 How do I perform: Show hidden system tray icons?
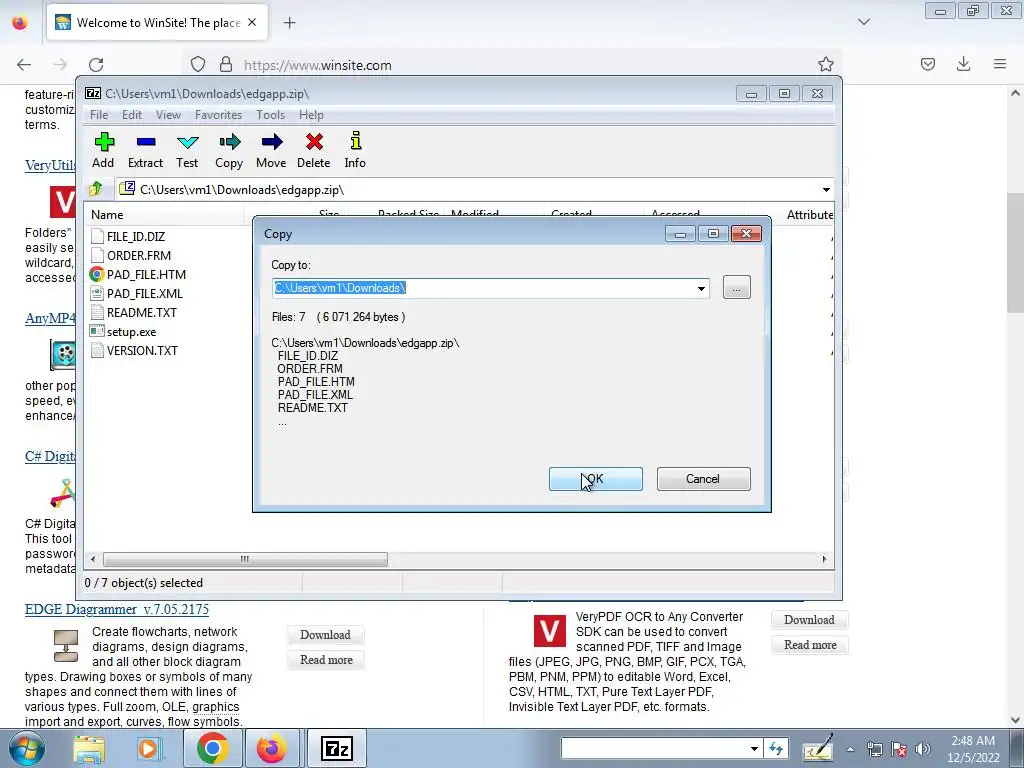click(x=850, y=749)
